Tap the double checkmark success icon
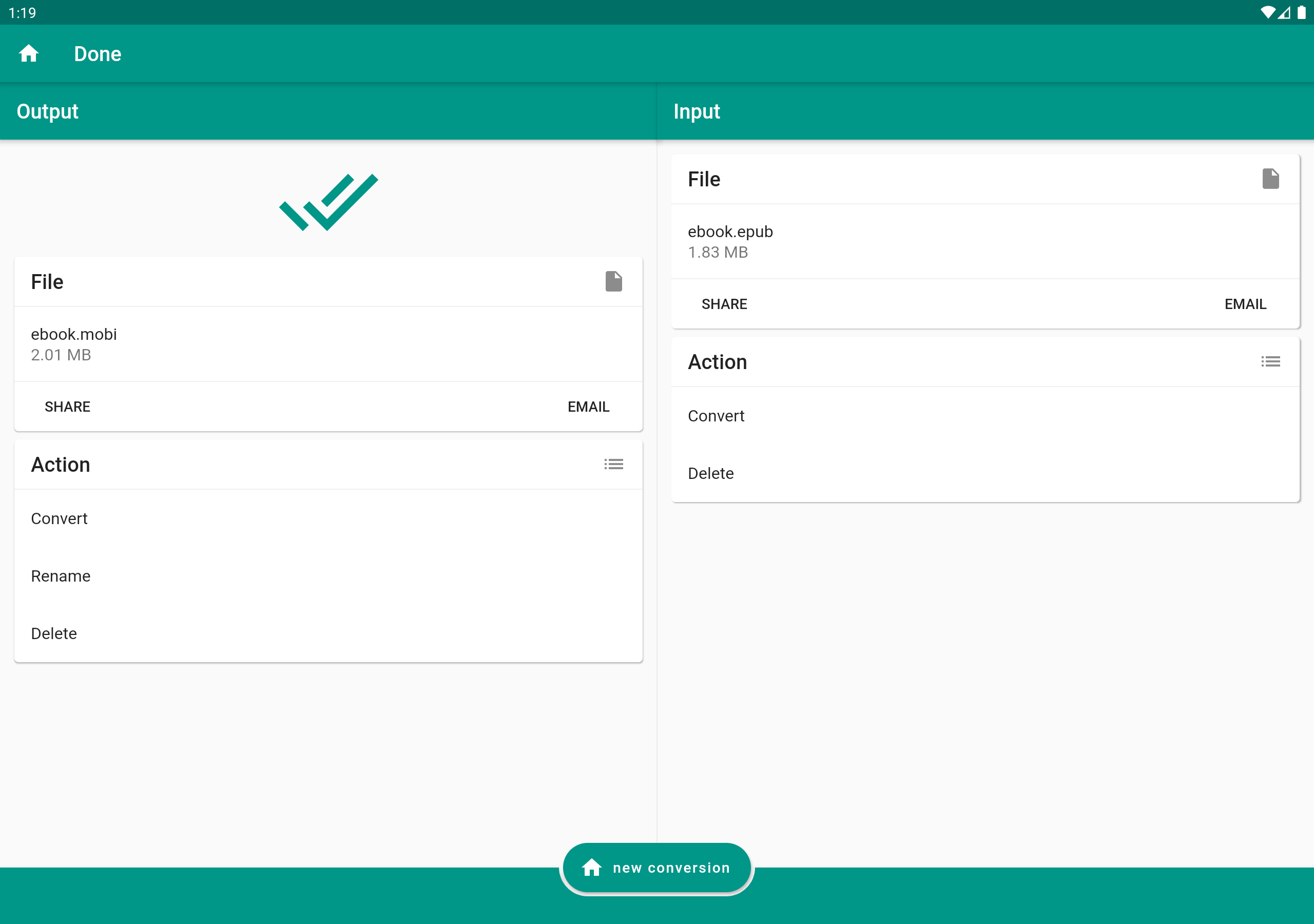Image resolution: width=1314 pixels, height=924 pixels. 328,202
